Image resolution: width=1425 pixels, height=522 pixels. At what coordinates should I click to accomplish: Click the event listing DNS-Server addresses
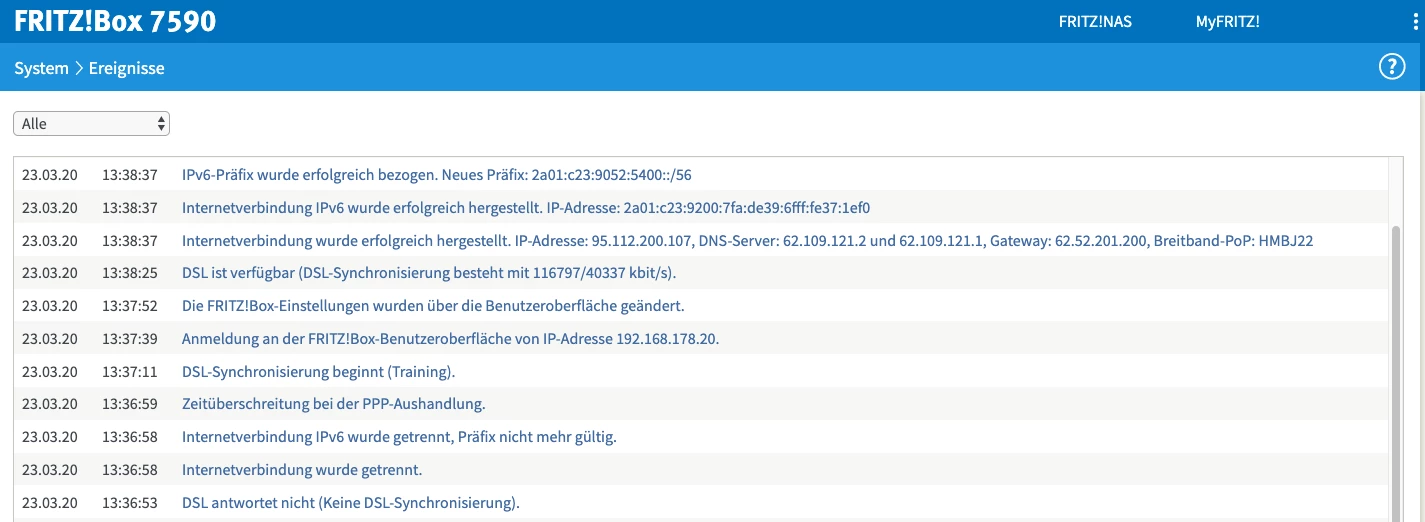(x=746, y=241)
